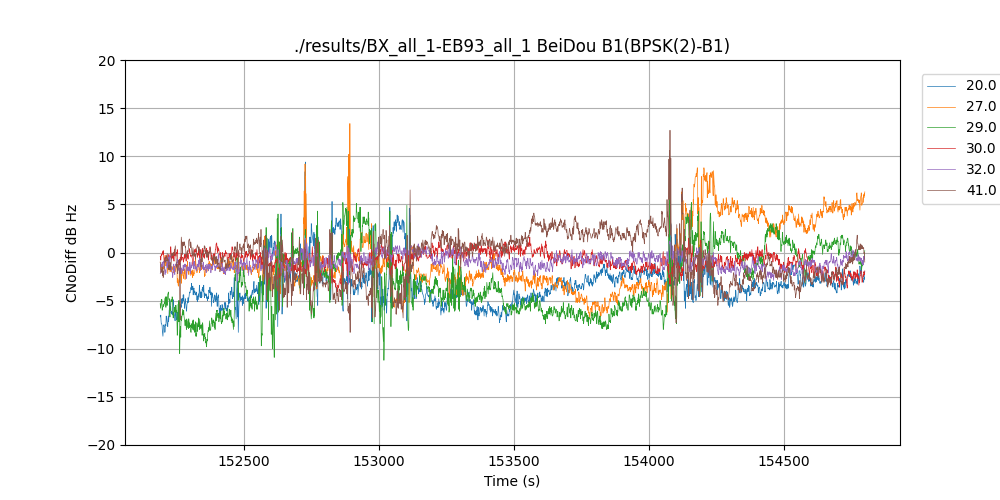Click the plot title mentioning BeiDou B1
Screen dimensions: 1000x500
(512, 46)
